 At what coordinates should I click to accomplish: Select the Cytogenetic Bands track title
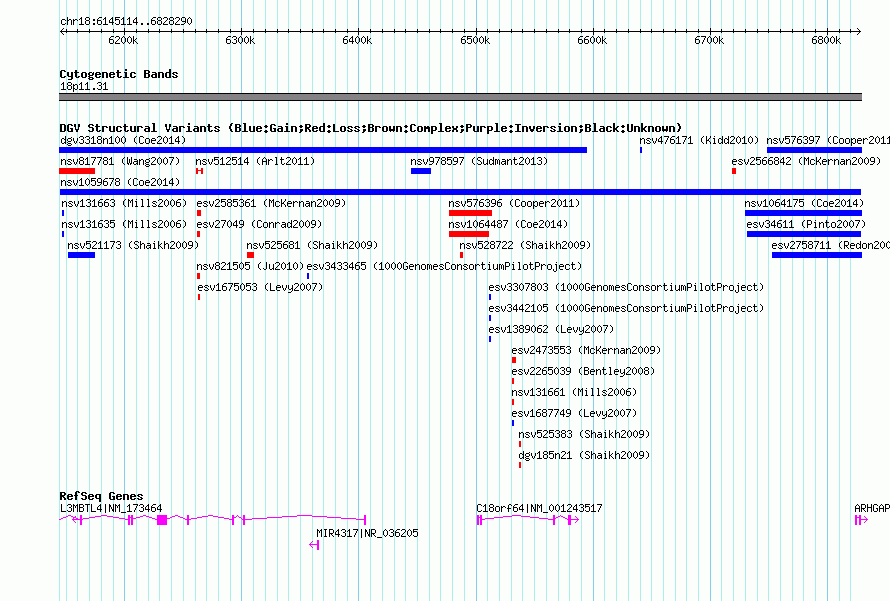tap(119, 74)
